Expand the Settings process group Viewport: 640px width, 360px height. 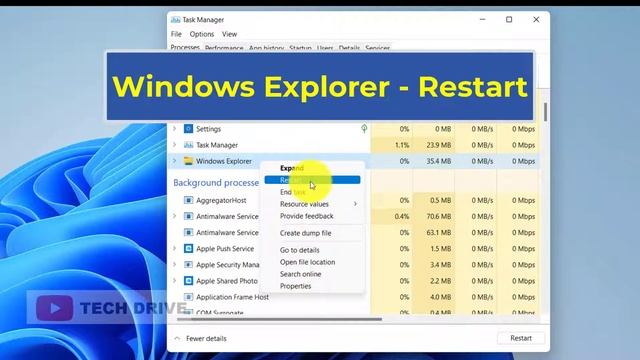(174, 129)
